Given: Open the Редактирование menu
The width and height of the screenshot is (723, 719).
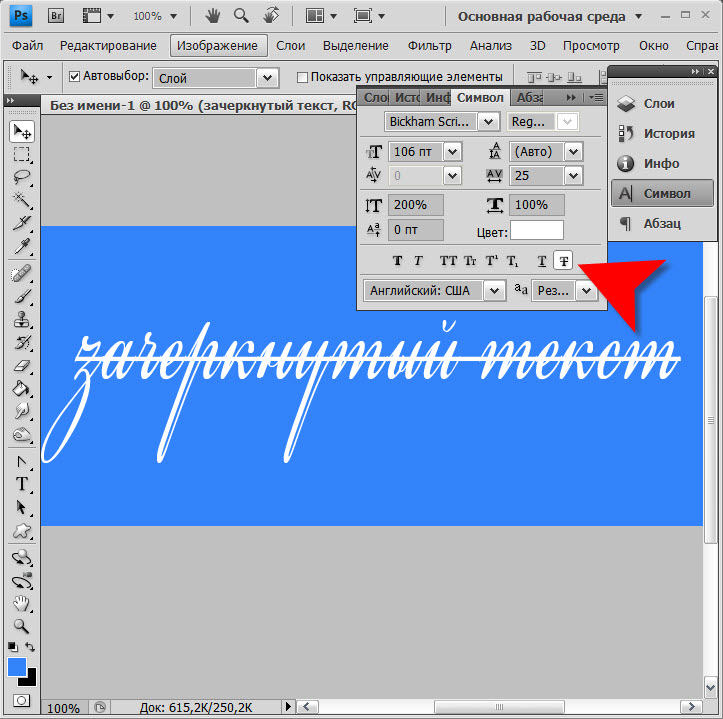Looking at the screenshot, I should click(x=108, y=46).
